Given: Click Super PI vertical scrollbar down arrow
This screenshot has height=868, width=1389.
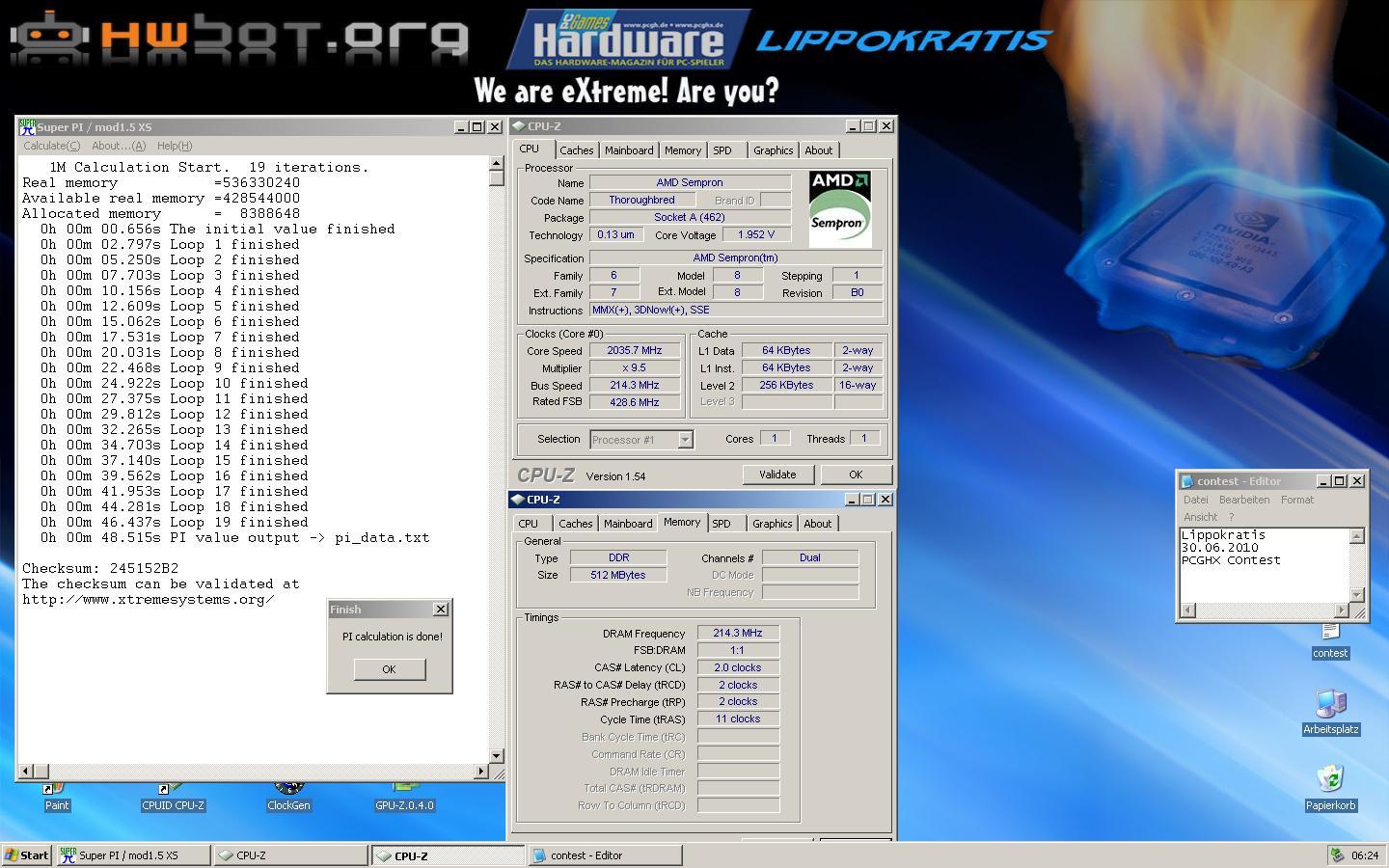Looking at the screenshot, I should pos(497,756).
